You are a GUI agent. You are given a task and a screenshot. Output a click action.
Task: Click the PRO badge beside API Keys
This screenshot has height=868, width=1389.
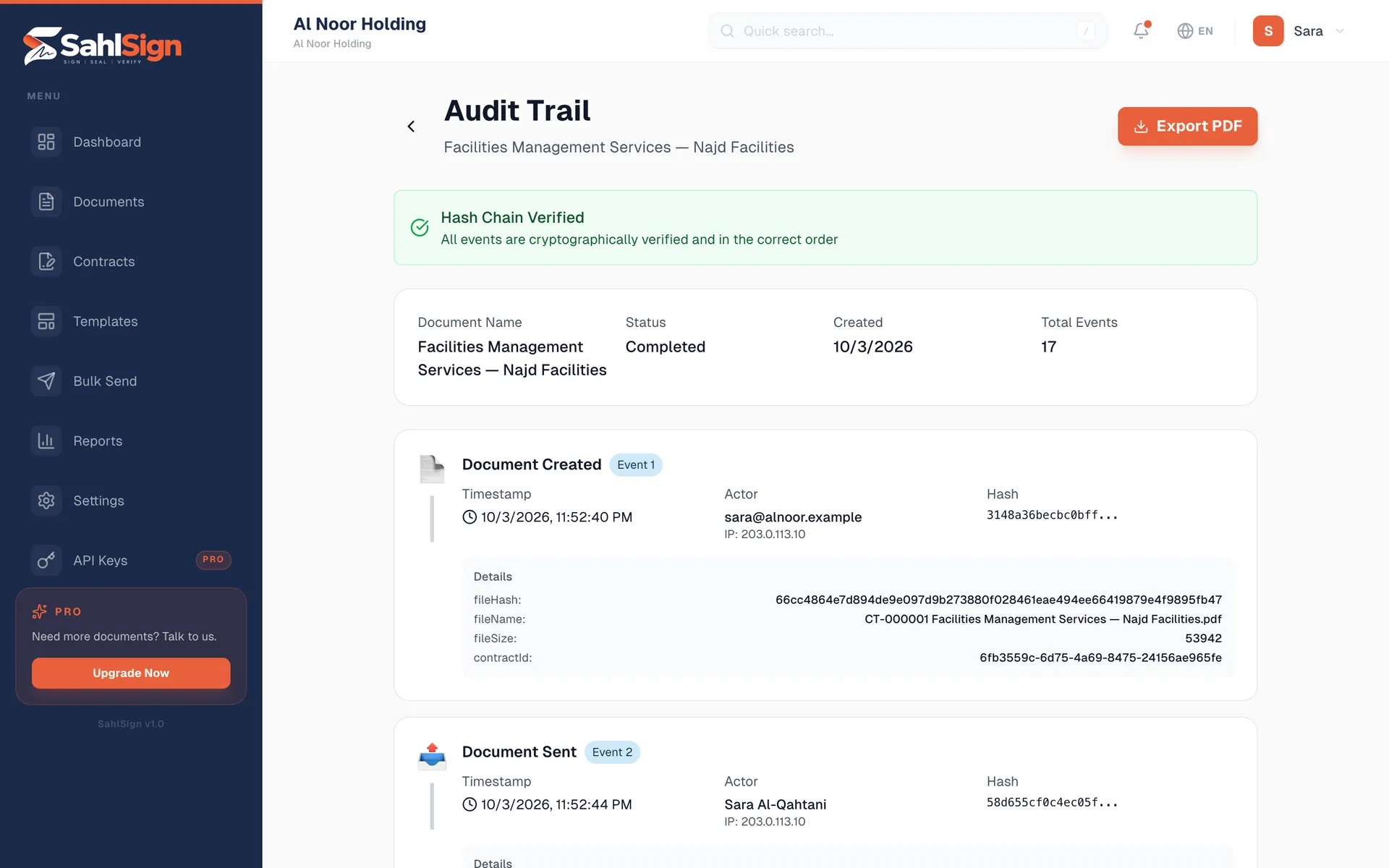[x=213, y=560]
